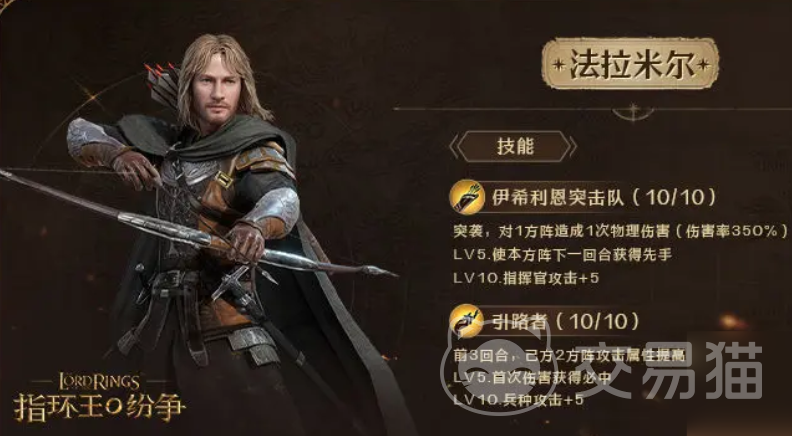Click the 引路者 (10/10) skill title

pos(566,321)
